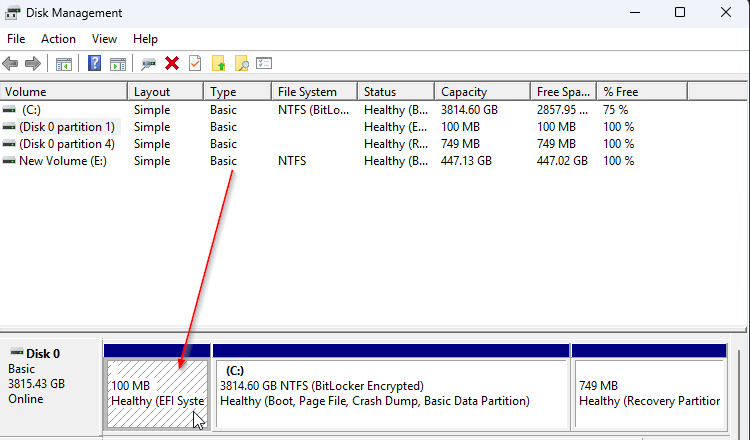Open Help via blue question mark icon
This screenshot has width=750, height=440.
pyautogui.click(x=94, y=63)
